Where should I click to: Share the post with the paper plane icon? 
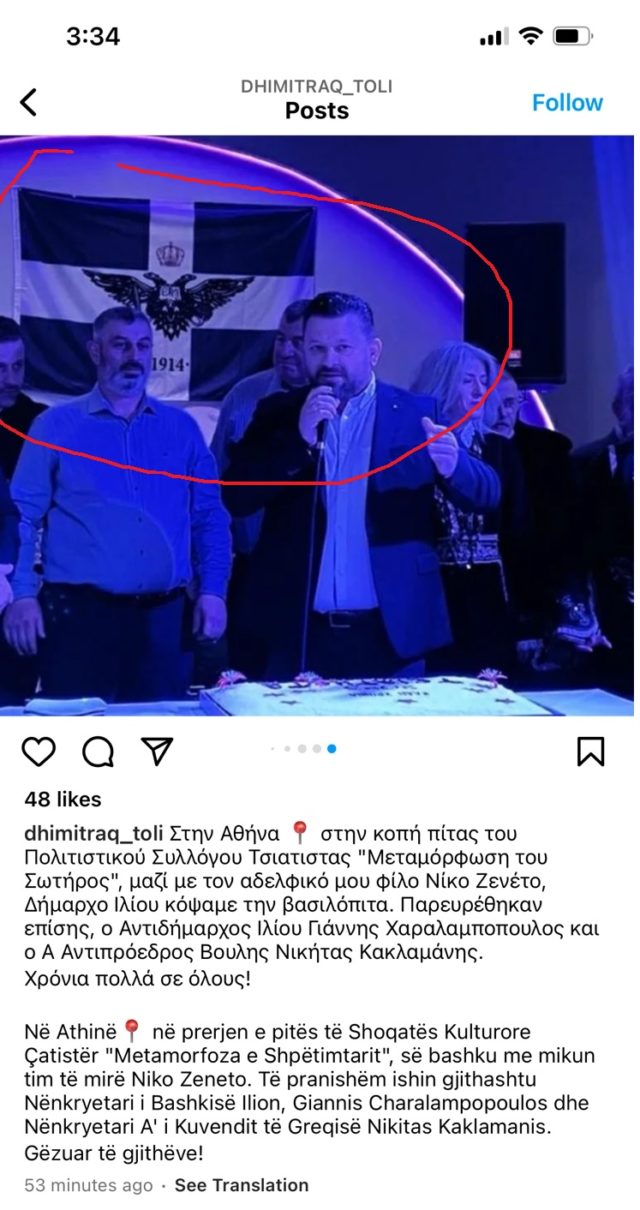[156, 751]
